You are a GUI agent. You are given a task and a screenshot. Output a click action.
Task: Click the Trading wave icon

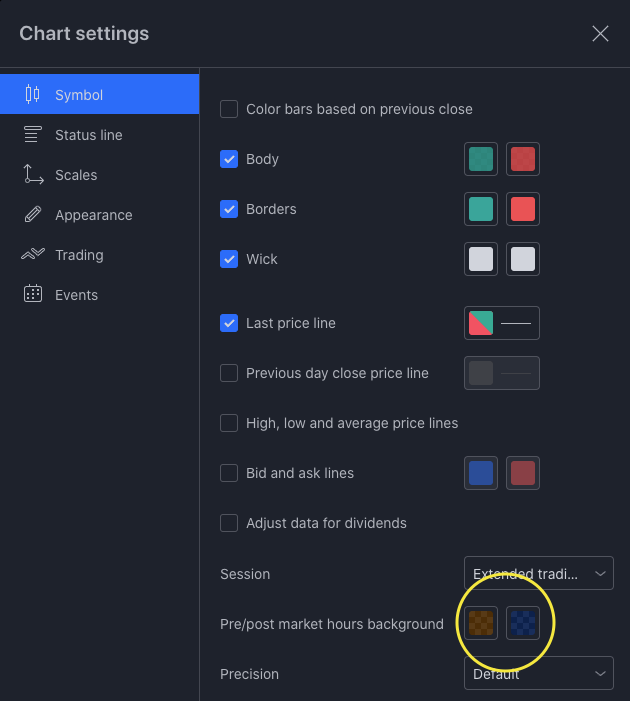click(33, 255)
